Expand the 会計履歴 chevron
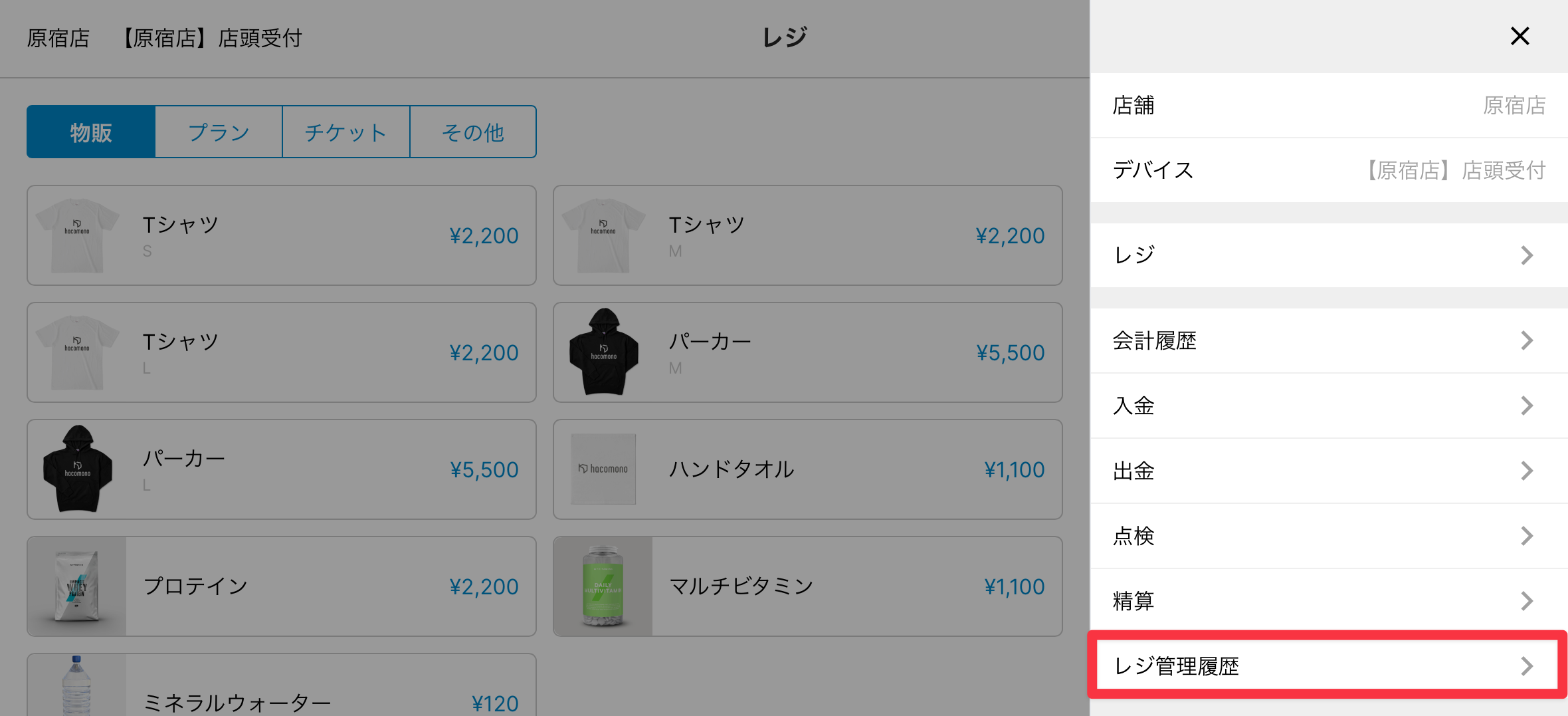Viewport: 1568px width, 716px height. click(x=1526, y=340)
